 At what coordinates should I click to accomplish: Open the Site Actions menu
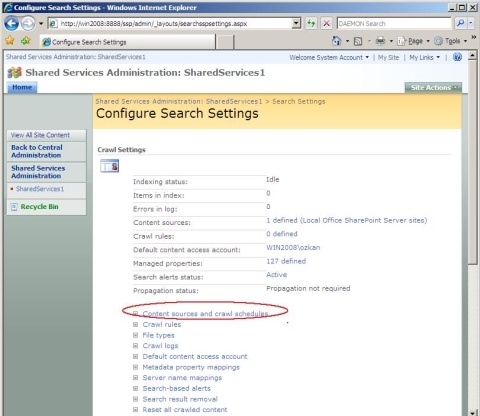[x=433, y=88]
